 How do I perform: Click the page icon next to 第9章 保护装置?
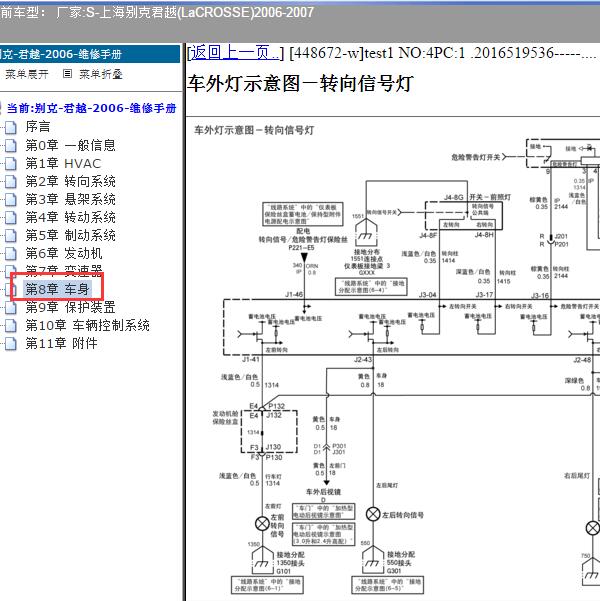click(x=11, y=307)
